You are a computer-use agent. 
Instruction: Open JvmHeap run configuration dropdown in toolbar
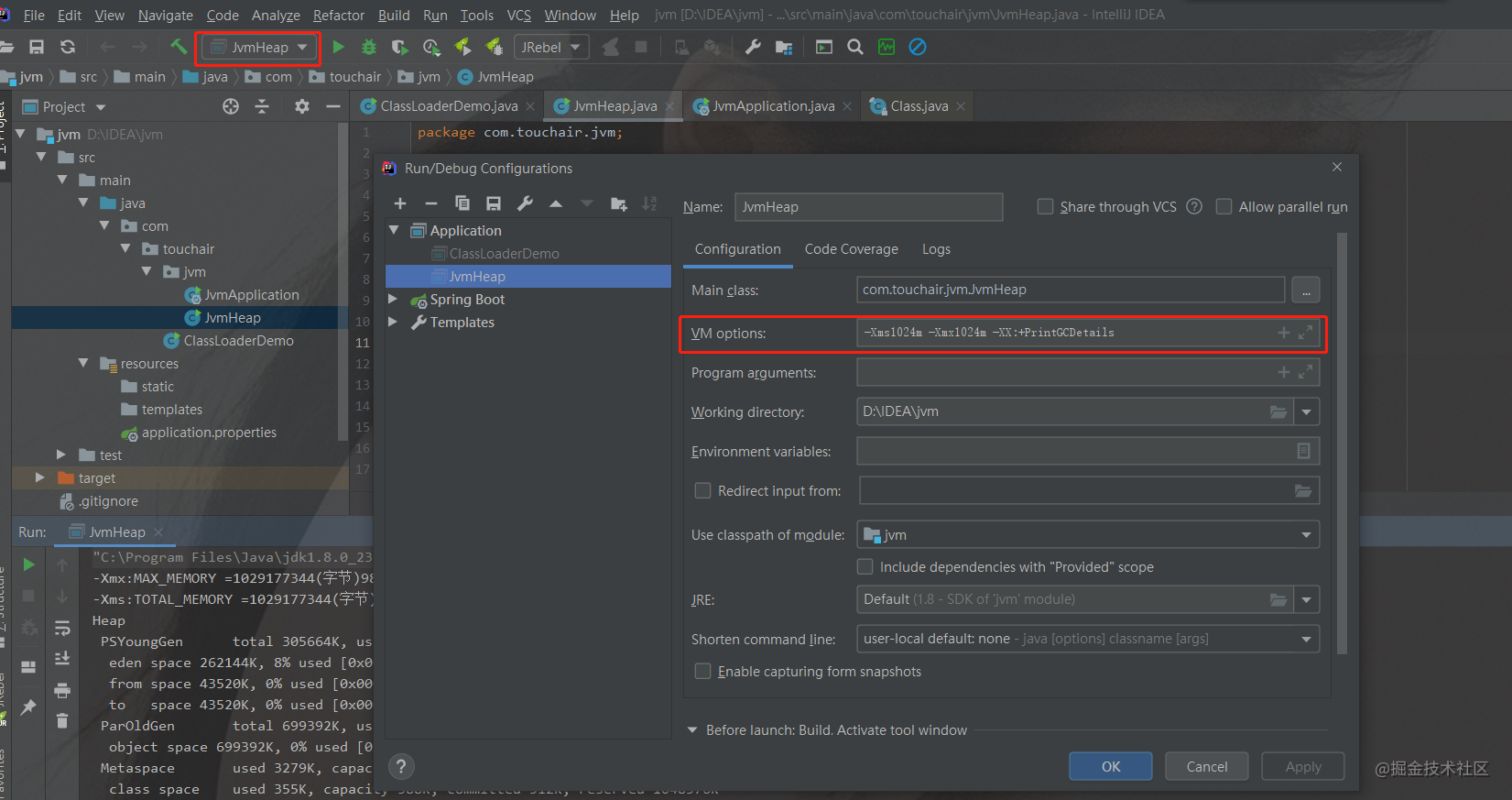pos(260,47)
